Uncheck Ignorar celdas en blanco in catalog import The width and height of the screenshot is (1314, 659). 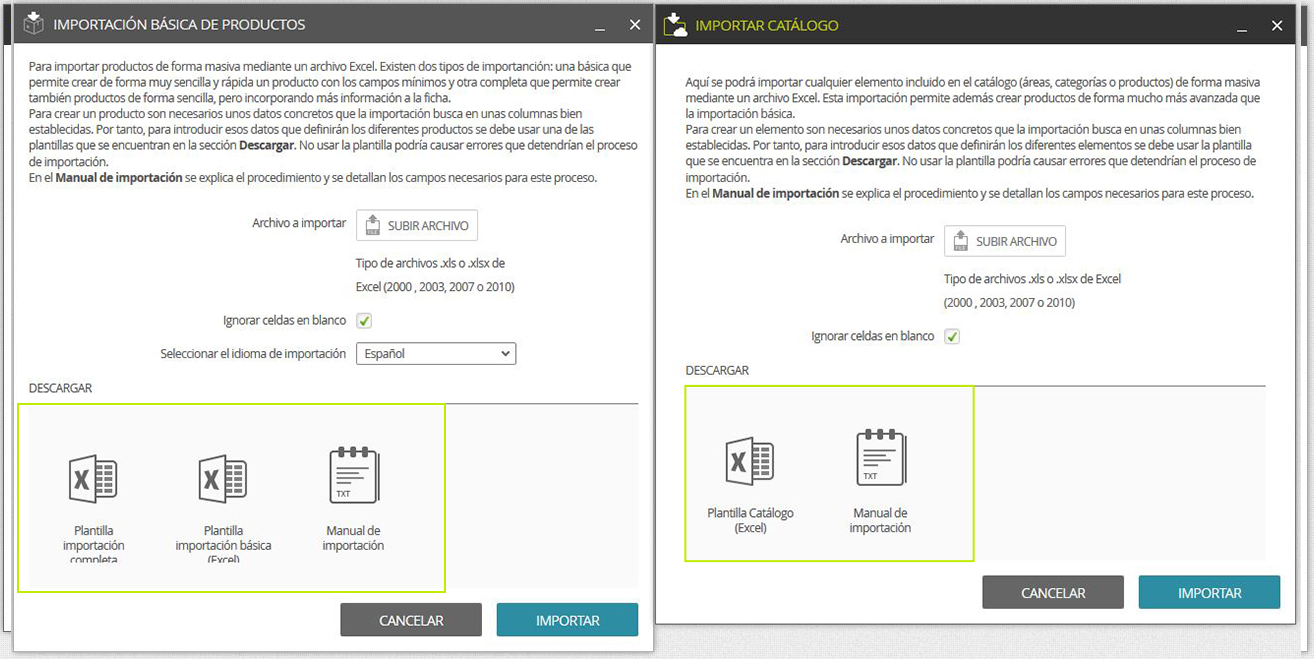pyautogui.click(x=952, y=336)
